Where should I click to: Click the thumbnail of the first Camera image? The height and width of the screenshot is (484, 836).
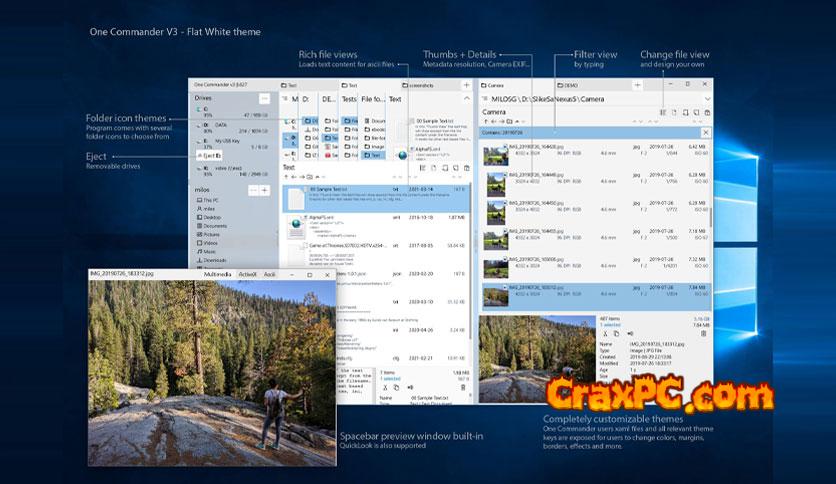click(496, 155)
